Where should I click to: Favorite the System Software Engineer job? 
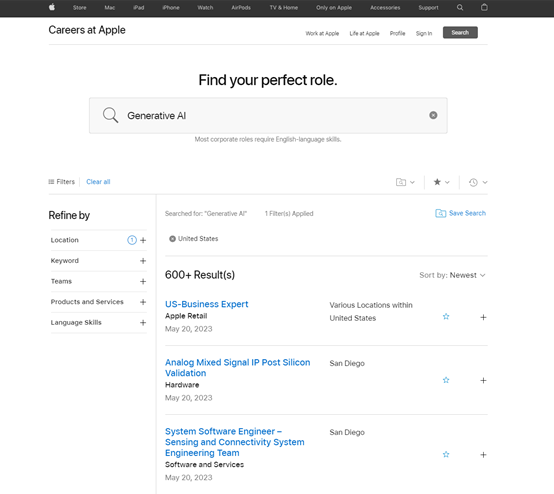tap(446, 454)
